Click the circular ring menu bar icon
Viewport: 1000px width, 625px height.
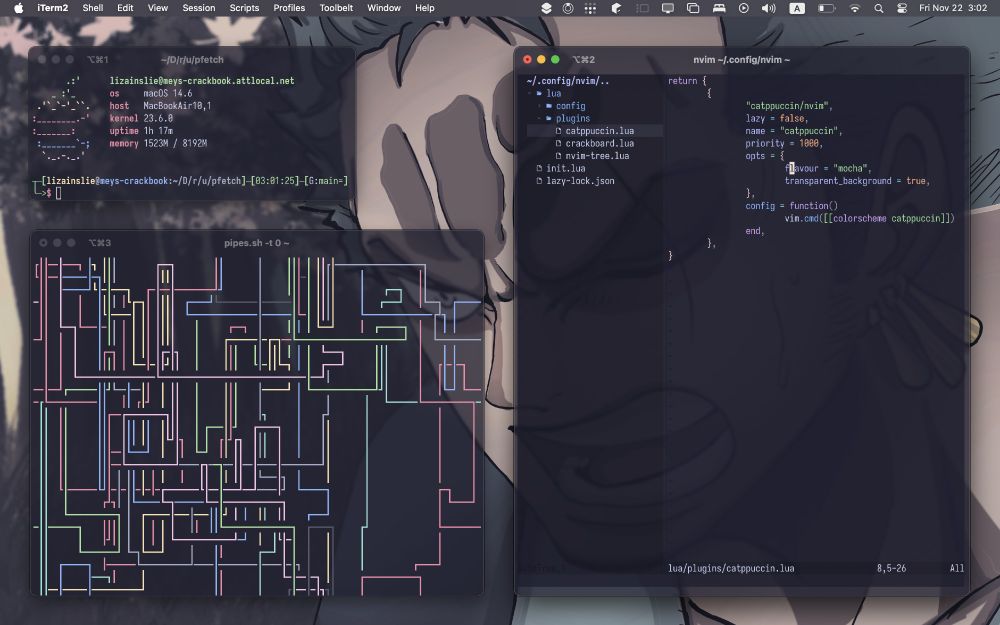(x=568, y=8)
